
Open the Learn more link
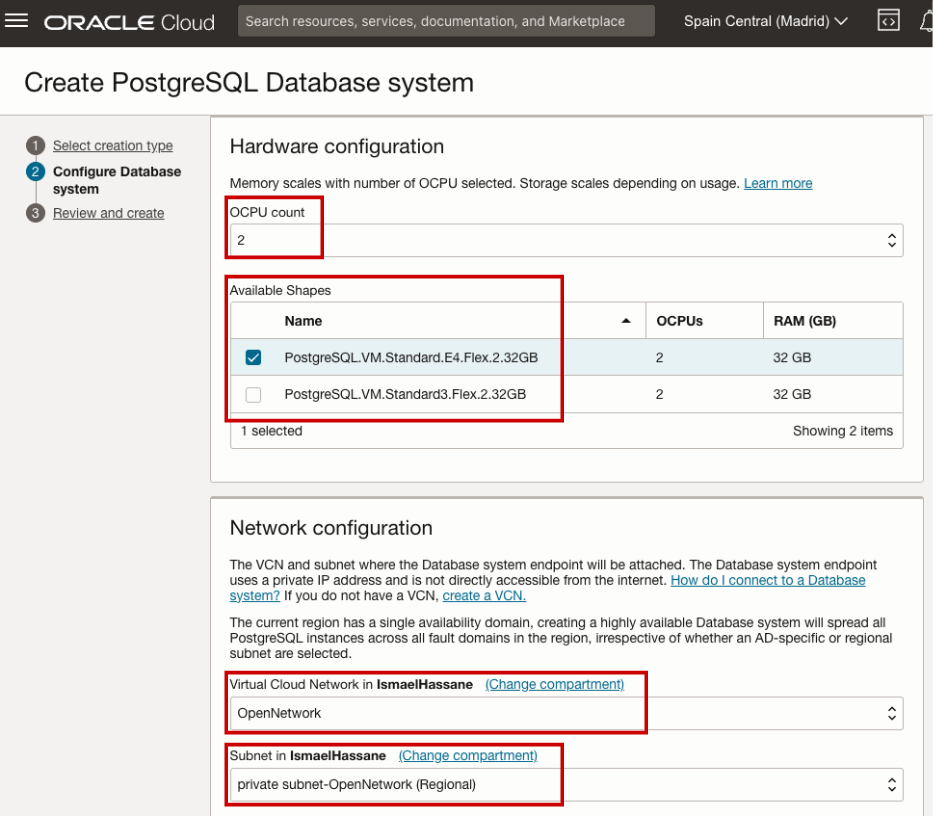click(x=778, y=183)
